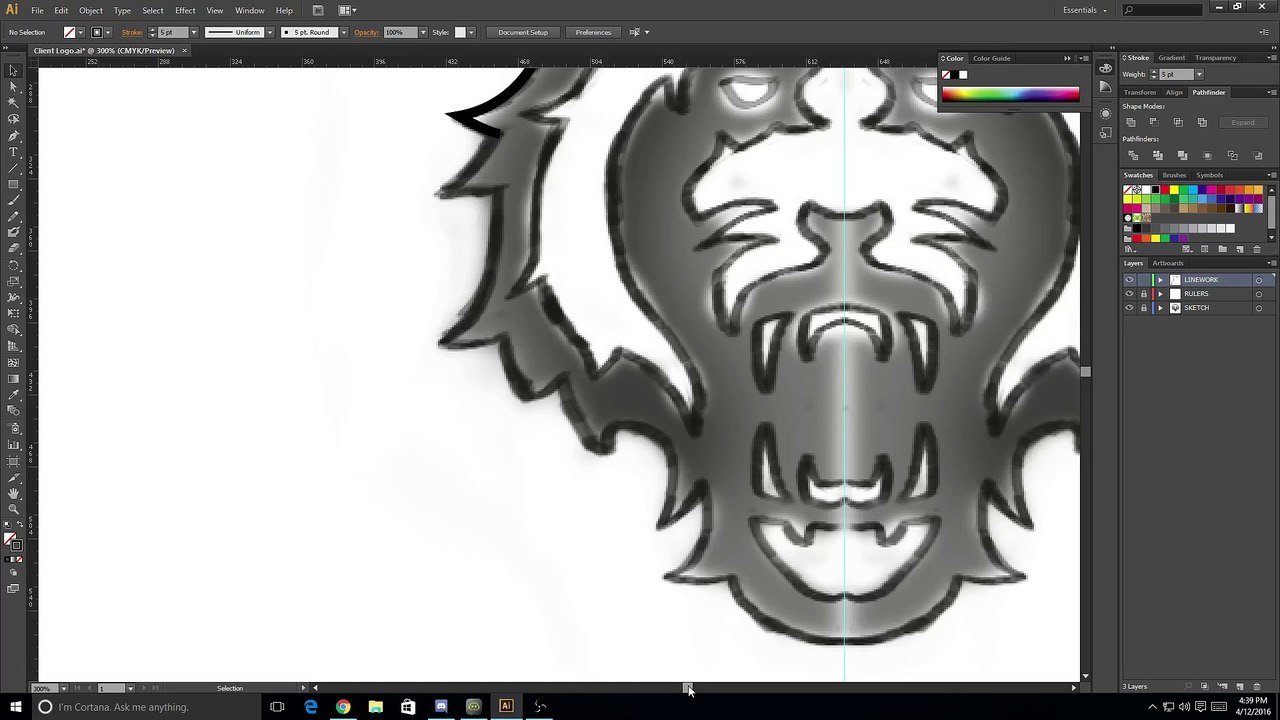Open Illustrator from the Windows taskbar
1280x720 pixels.
(x=506, y=707)
